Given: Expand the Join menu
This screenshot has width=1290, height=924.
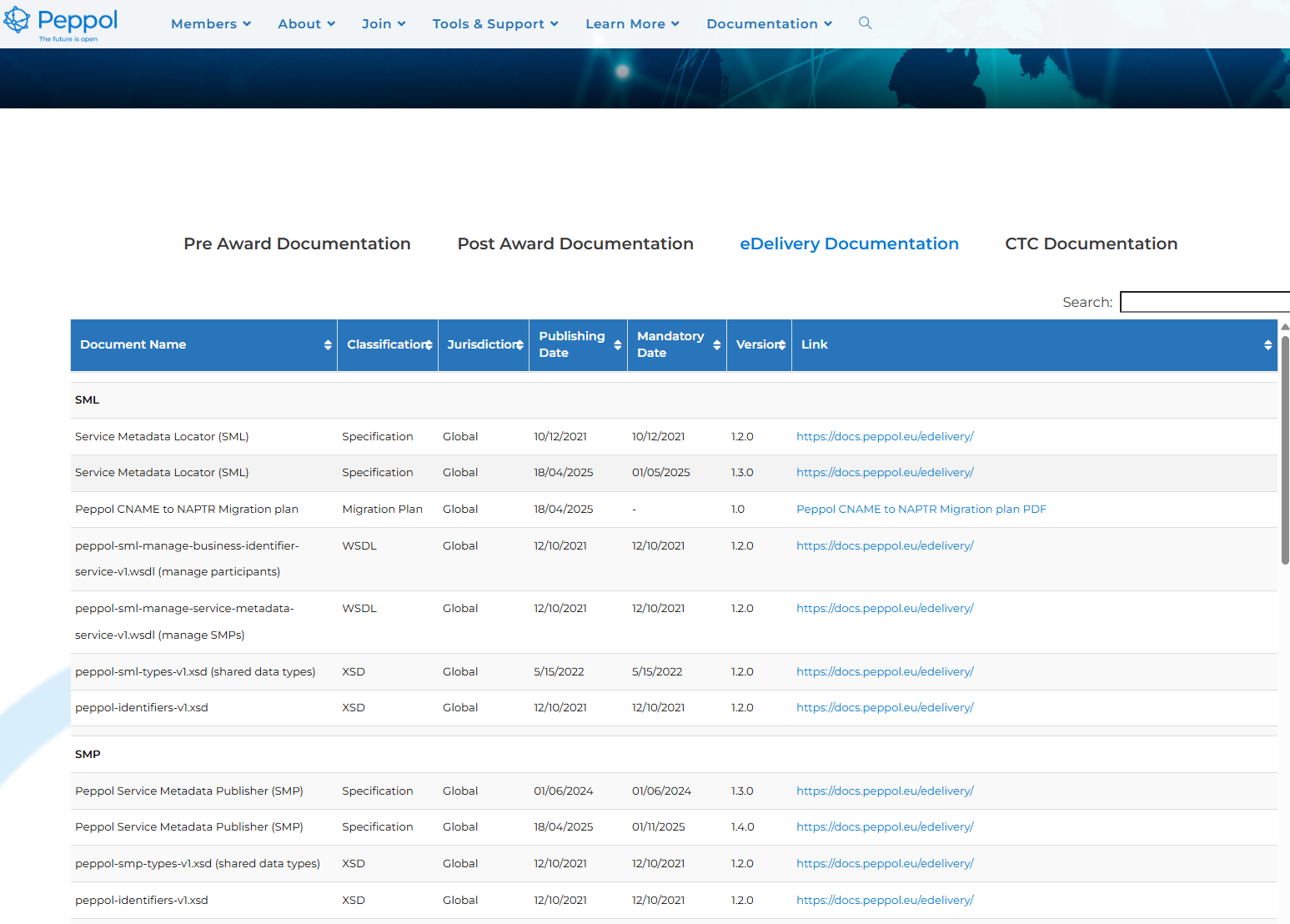Looking at the screenshot, I should [x=384, y=24].
